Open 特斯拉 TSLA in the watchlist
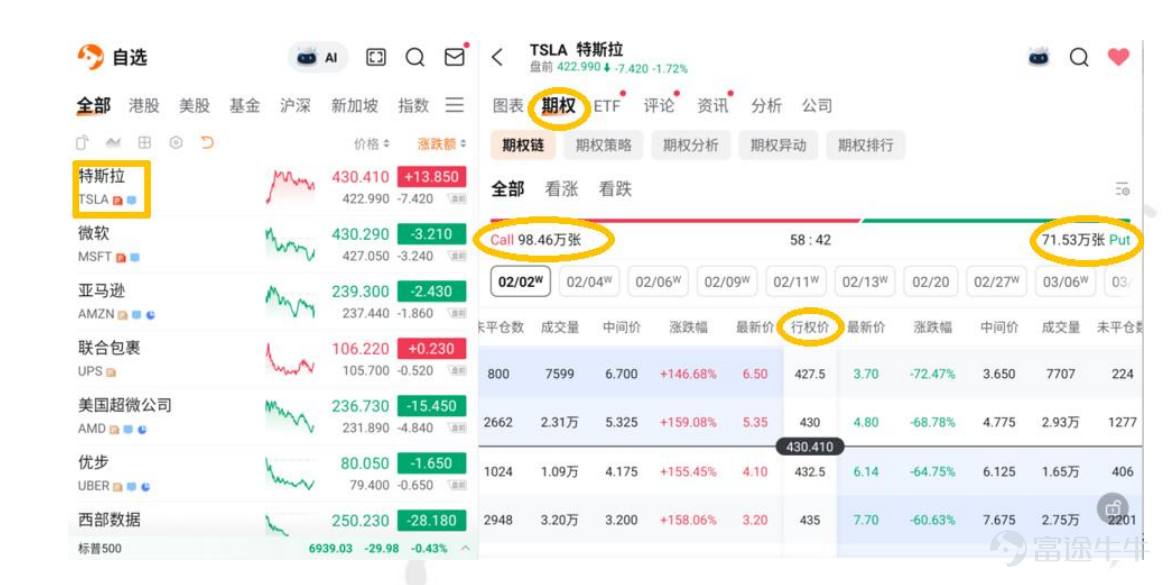This screenshot has width=1170, height=585. (273, 187)
